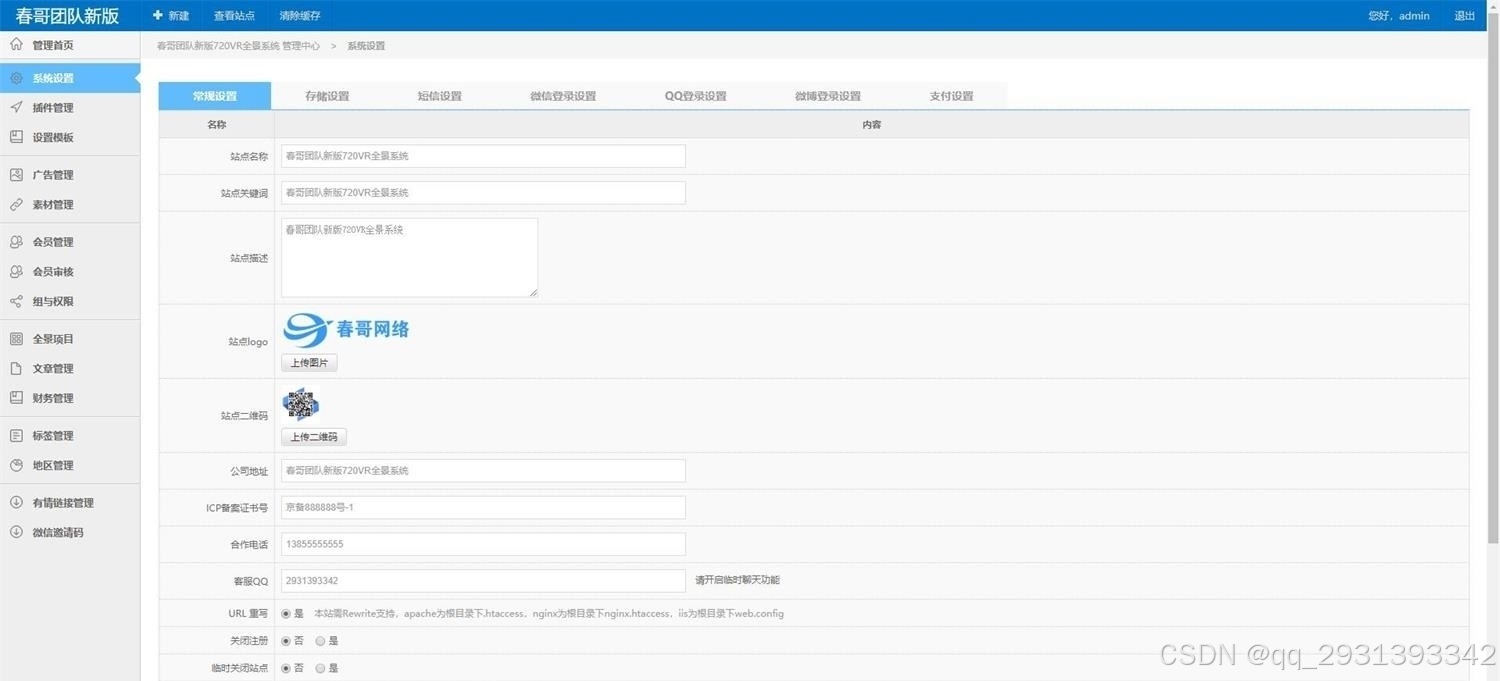Open 全景项目 grid icon entry

pyautogui.click(x=16, y=339)
